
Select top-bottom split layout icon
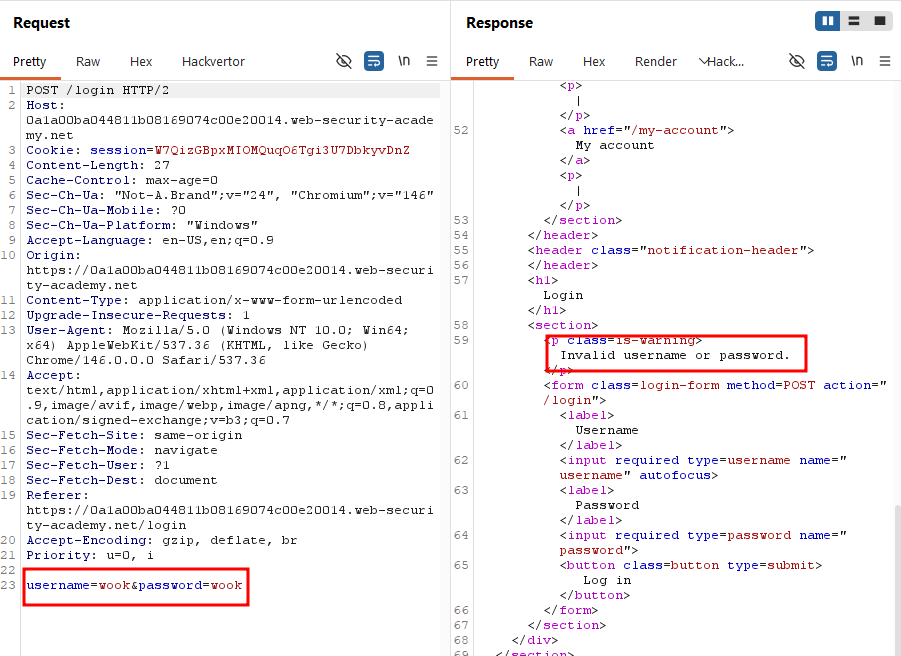[x=854, y=21]
